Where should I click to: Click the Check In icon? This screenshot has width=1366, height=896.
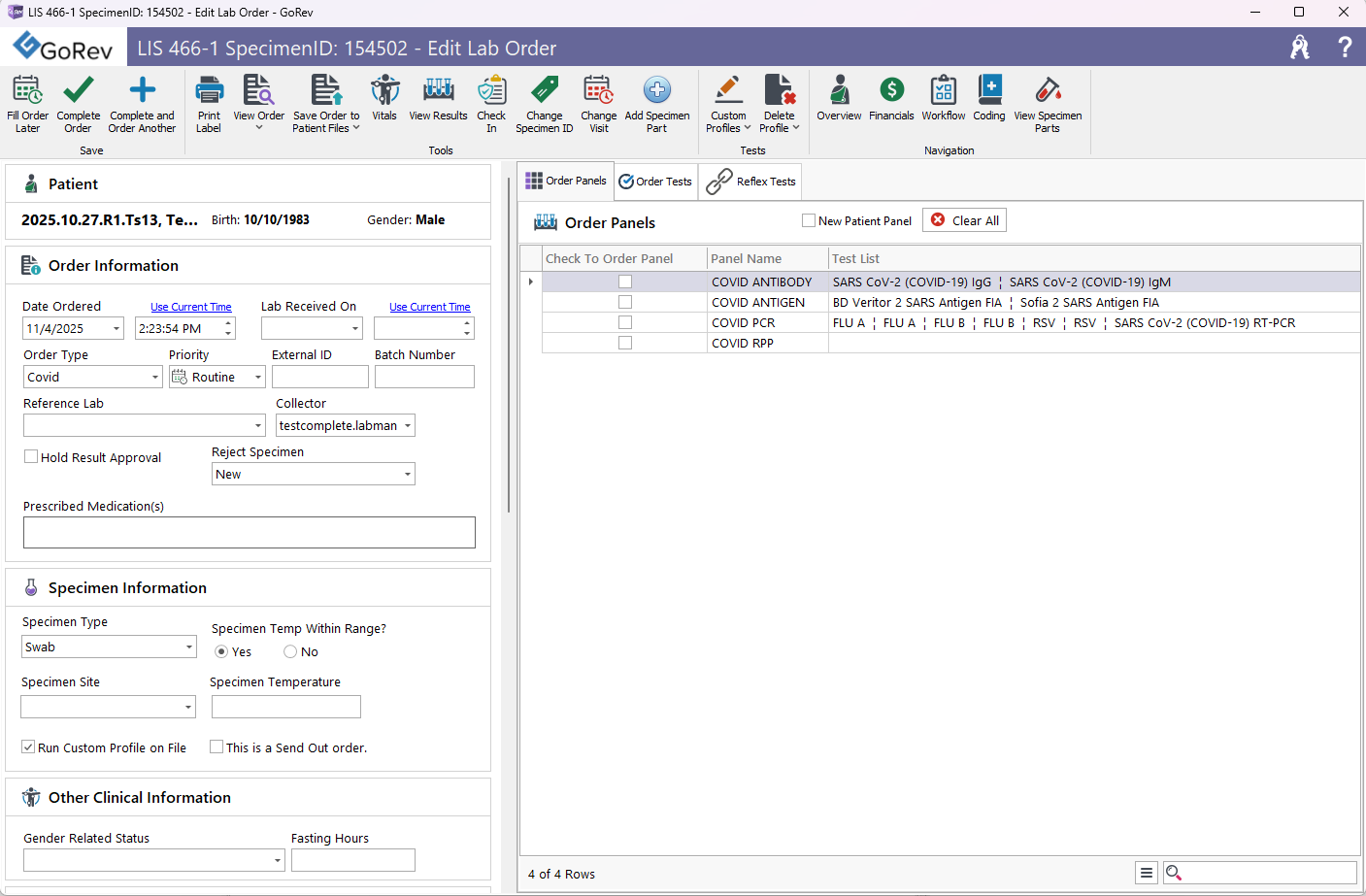pyautogui.click(x=491, y=92)
